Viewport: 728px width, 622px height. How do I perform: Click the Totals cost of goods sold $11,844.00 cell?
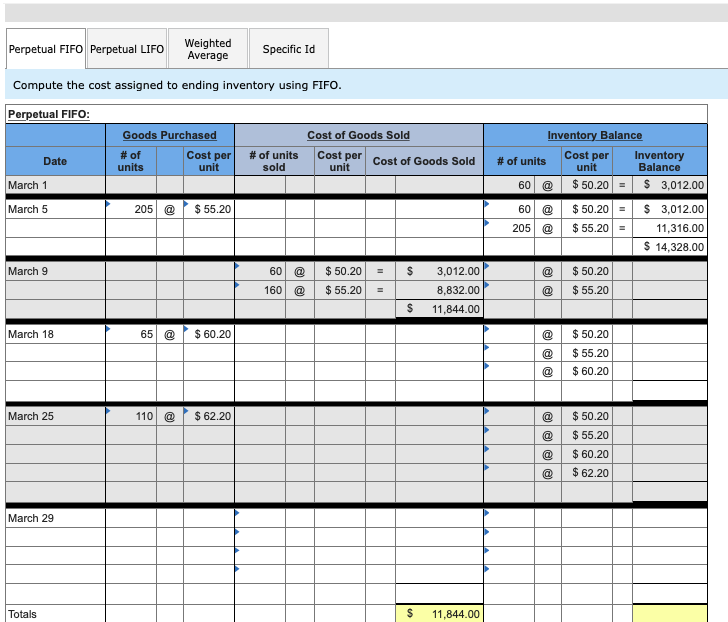click(x=439, y=614)
